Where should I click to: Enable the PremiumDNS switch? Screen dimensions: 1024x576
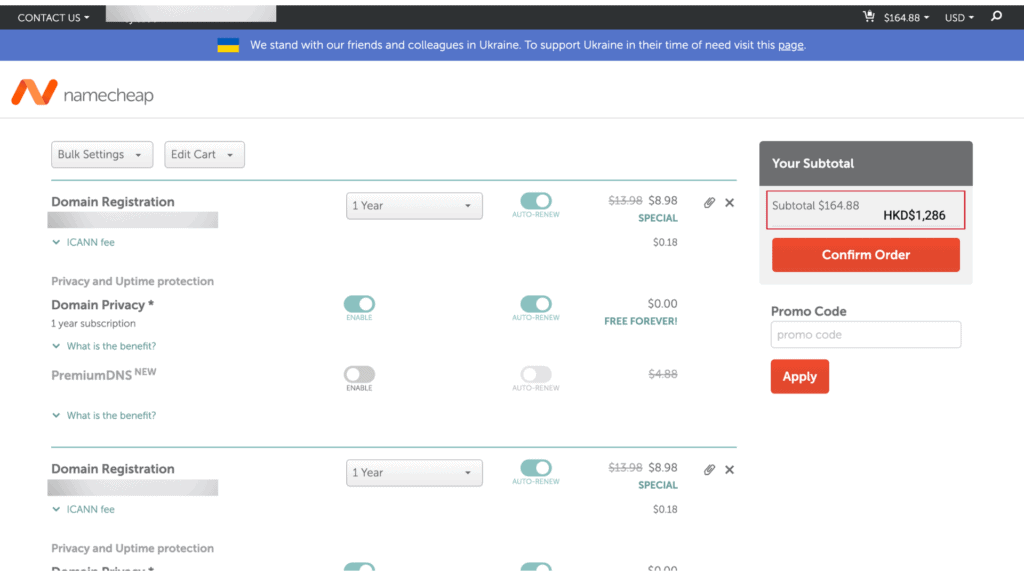point(359,374)
